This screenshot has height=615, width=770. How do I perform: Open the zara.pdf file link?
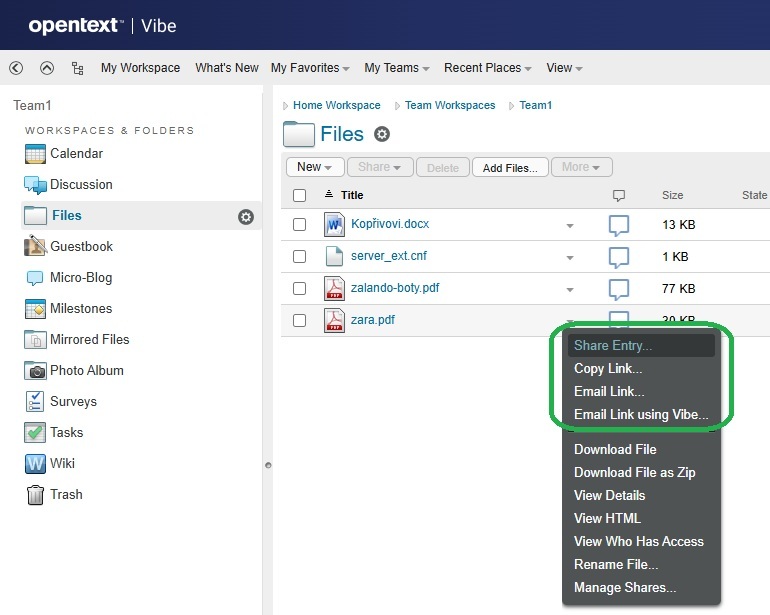(x=373, y=320)
